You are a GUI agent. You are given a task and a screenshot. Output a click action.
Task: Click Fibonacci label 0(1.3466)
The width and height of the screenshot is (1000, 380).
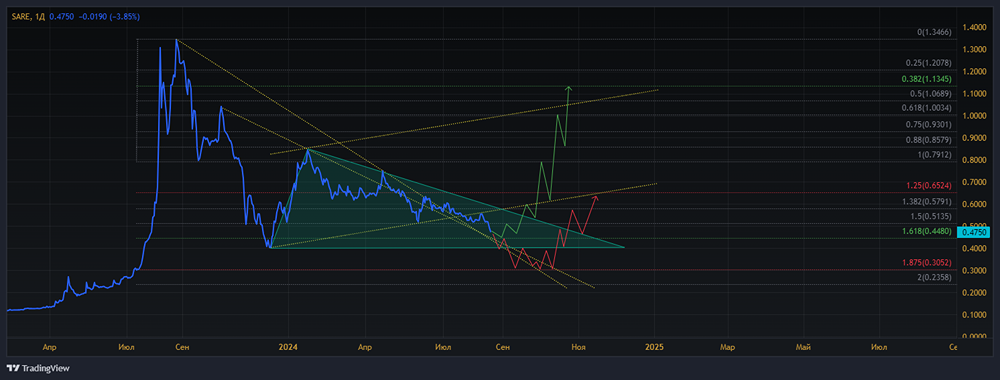934,32
